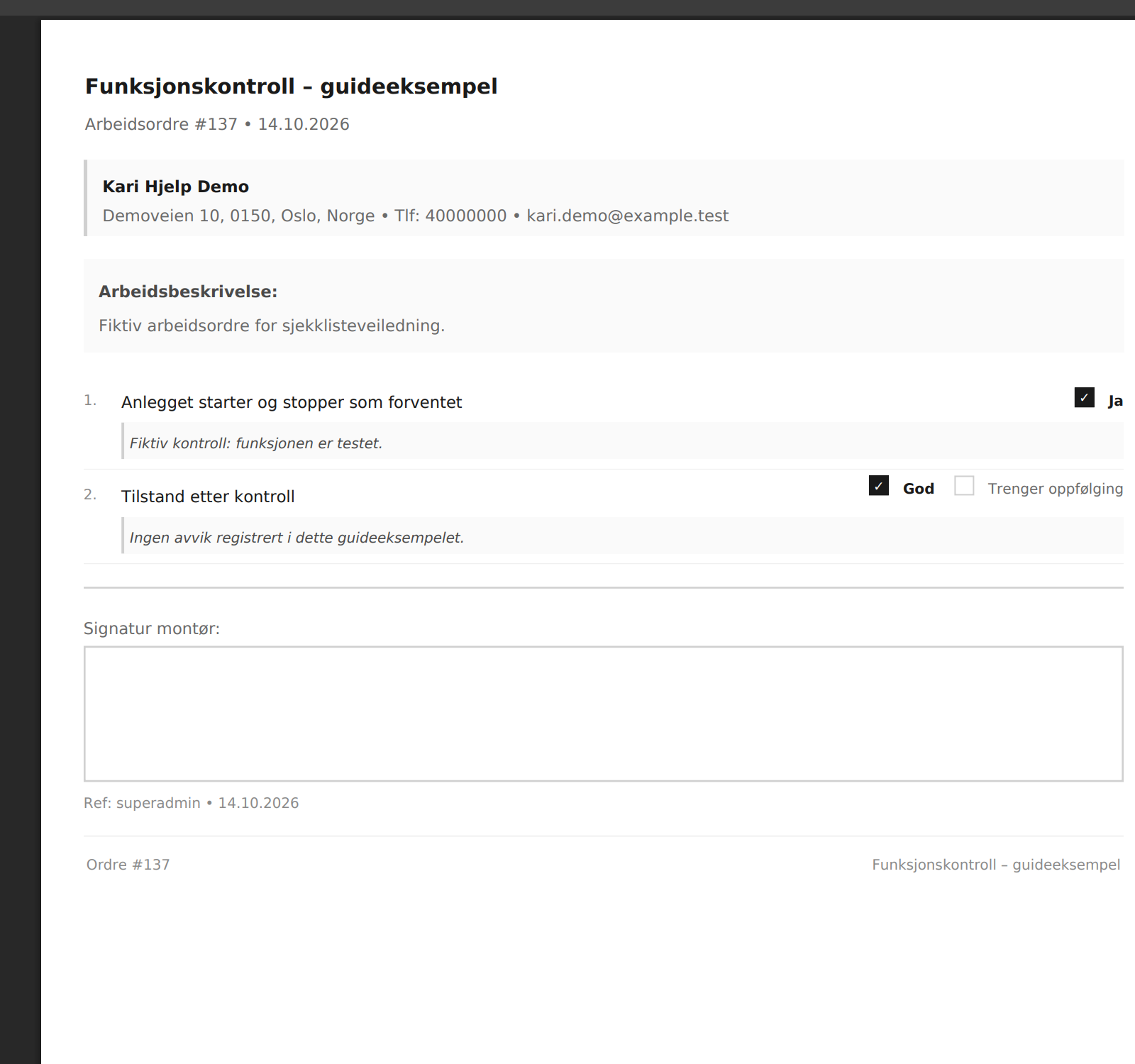Click the note Fiktiv kontroll: funksjonen er testet.
1135x1064 pixels.
point(256,443)
